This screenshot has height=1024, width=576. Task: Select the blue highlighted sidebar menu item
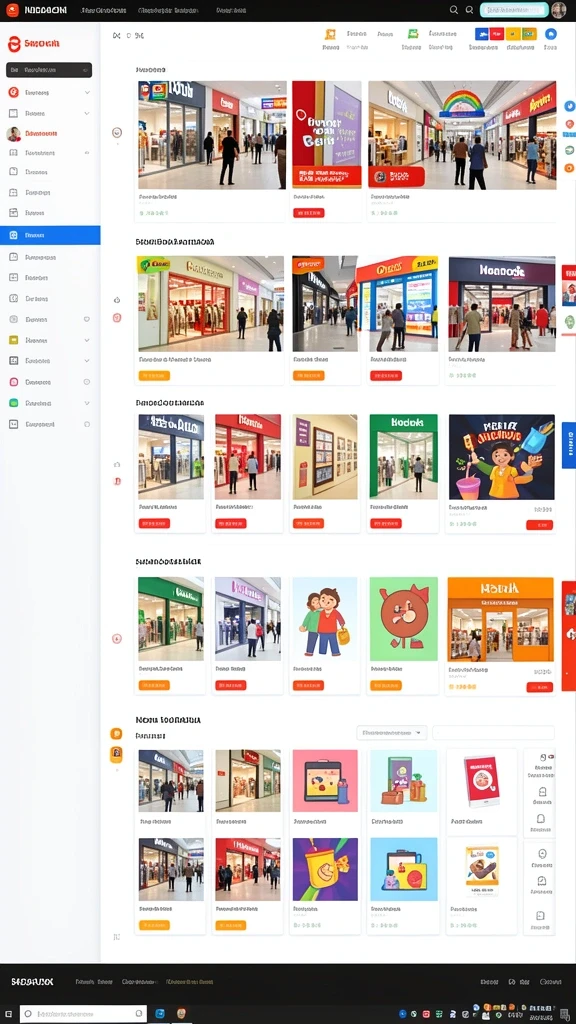click(x=50, y=235)
